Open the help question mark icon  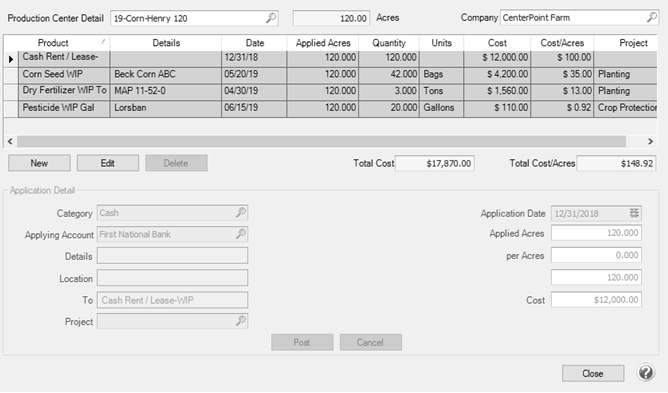tap(646, 372)
